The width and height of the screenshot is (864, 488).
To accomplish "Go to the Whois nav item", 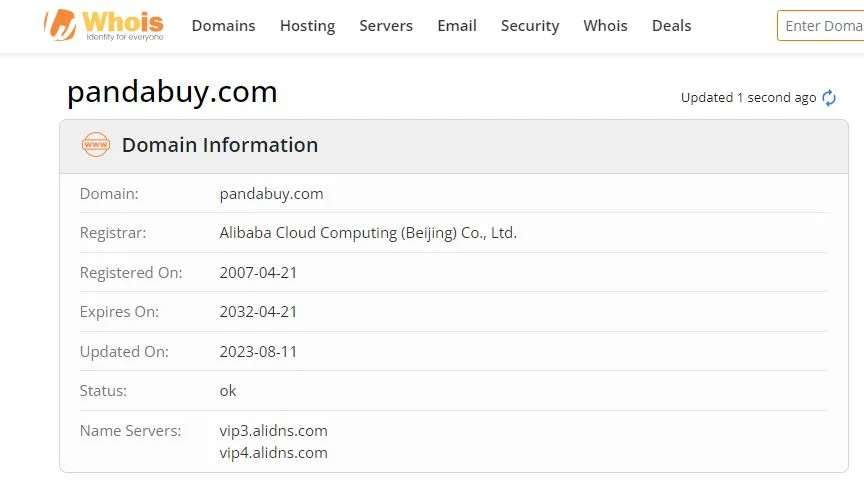I will tap(605, 26).
